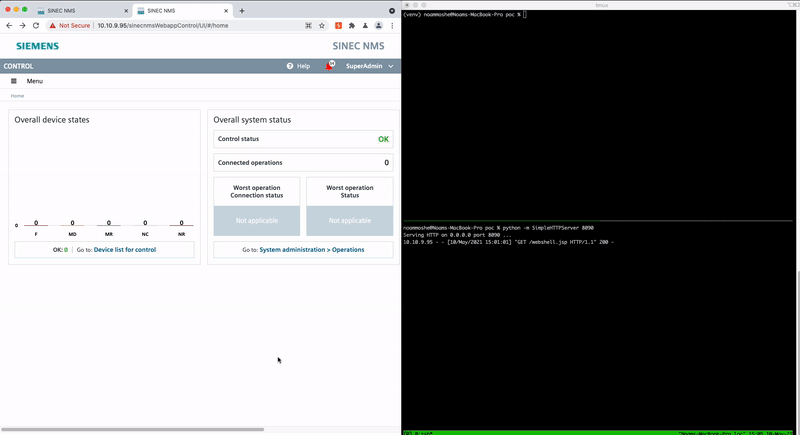
Task: Click the Chrome profile avatar icon
Action: [378, 25]
